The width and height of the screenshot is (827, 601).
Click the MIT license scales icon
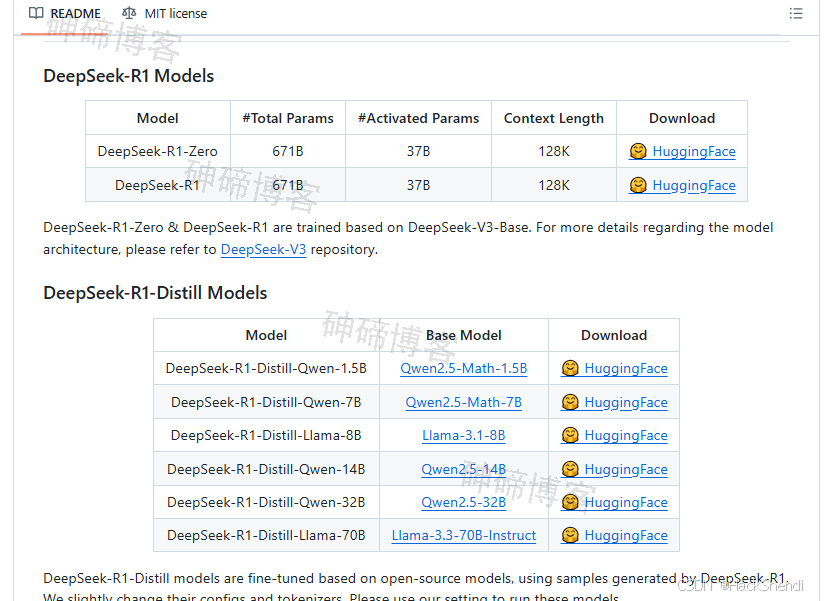(129, 13)
